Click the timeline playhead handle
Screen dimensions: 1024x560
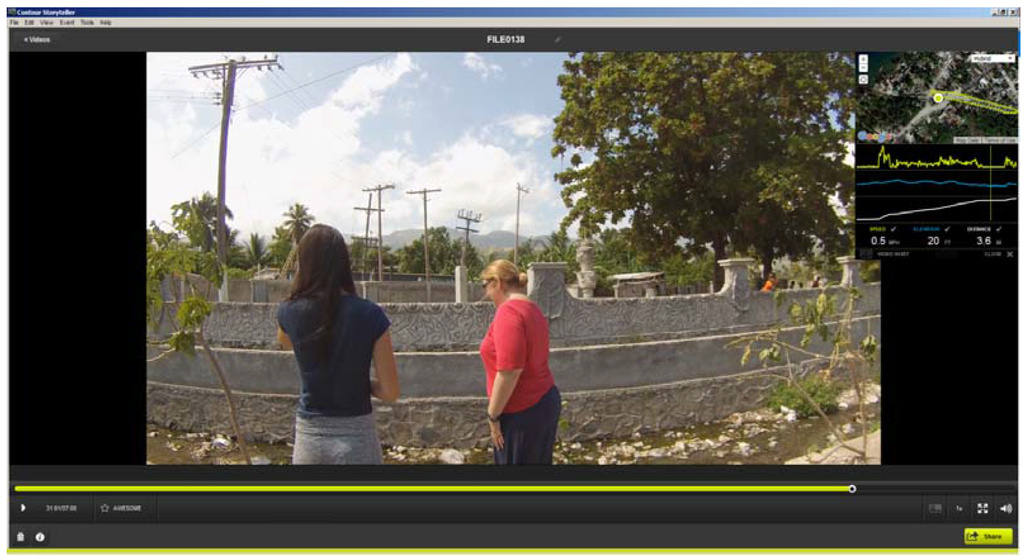[852, 489]
